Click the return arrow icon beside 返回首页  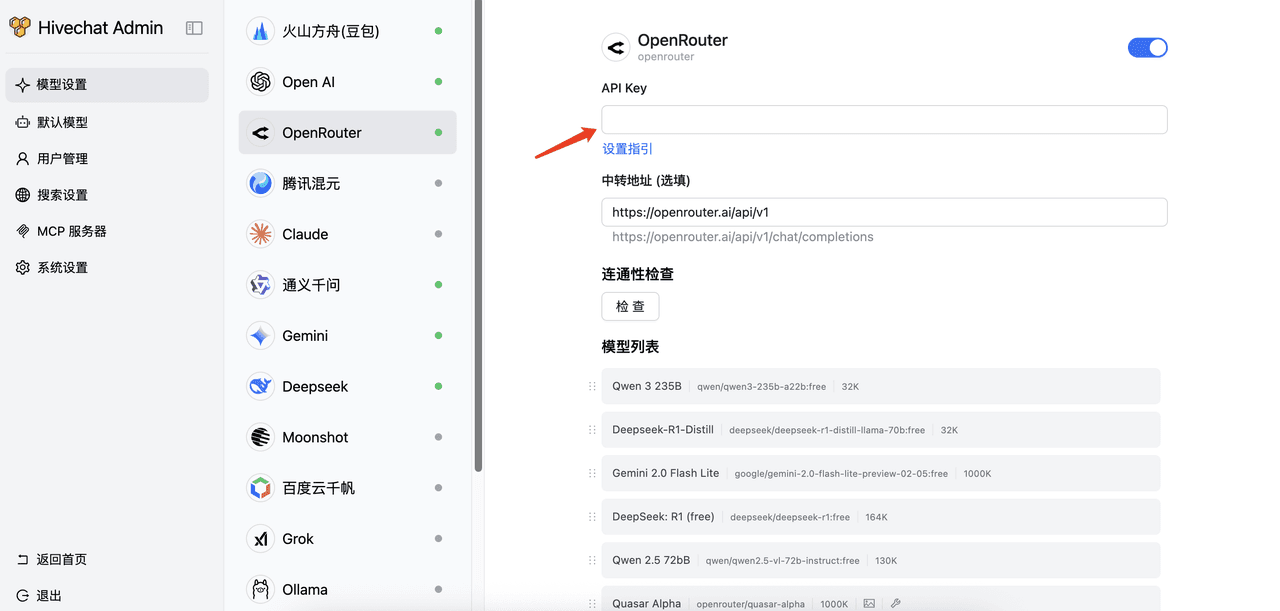(22, 559)
